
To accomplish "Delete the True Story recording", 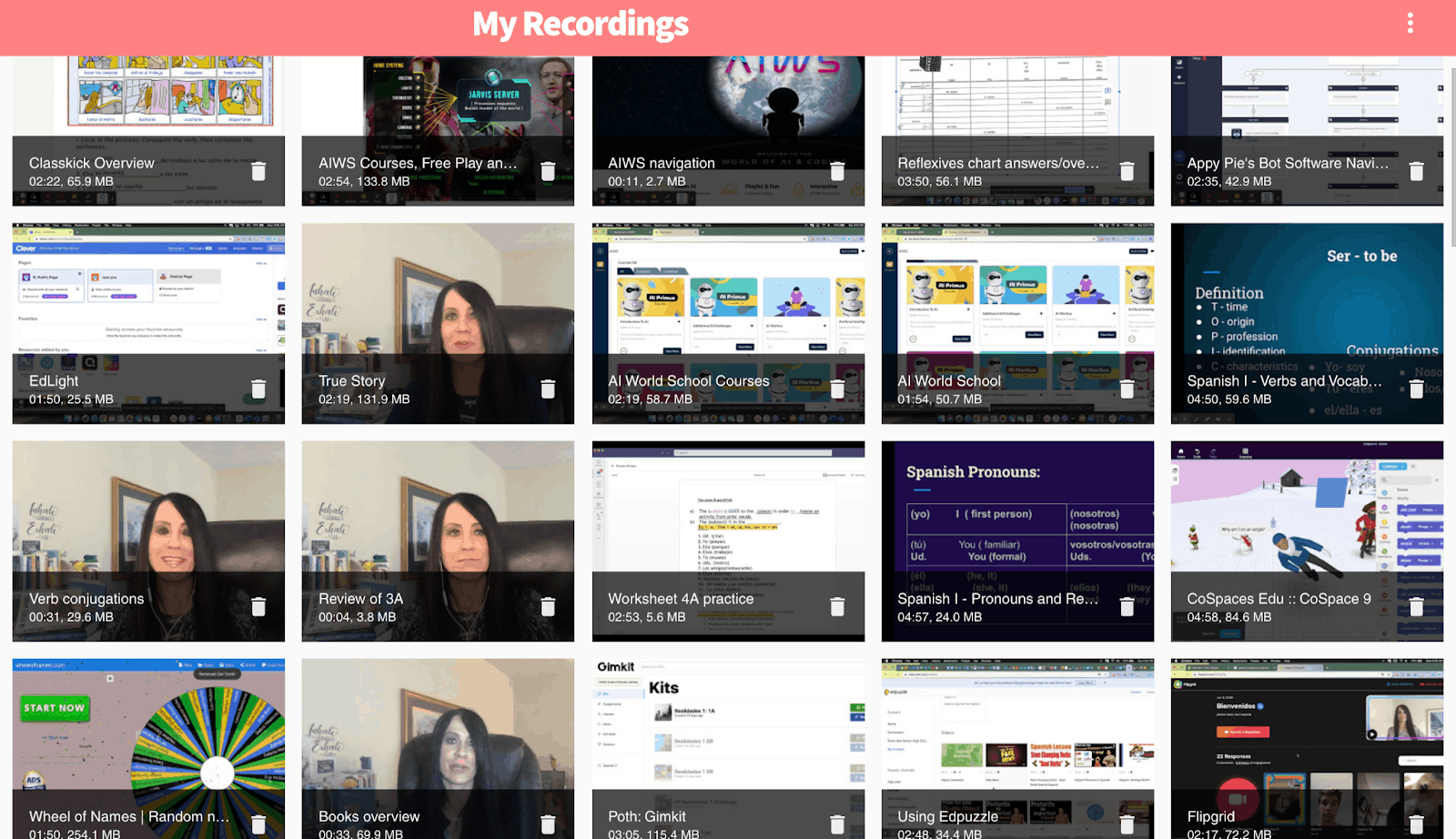I will click(x=548, y=389).
